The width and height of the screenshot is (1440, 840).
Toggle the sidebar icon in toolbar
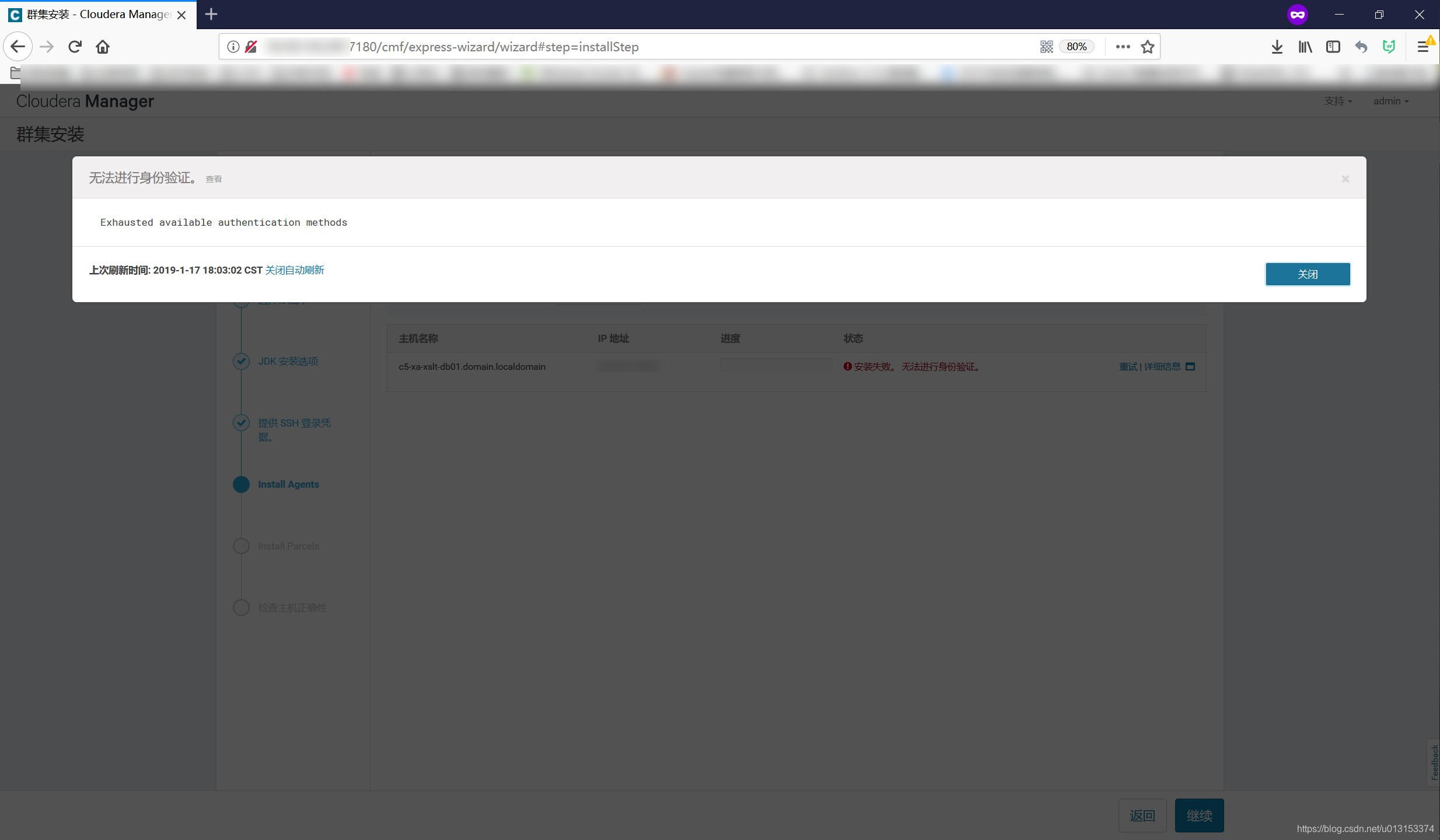click(1333, 47)
